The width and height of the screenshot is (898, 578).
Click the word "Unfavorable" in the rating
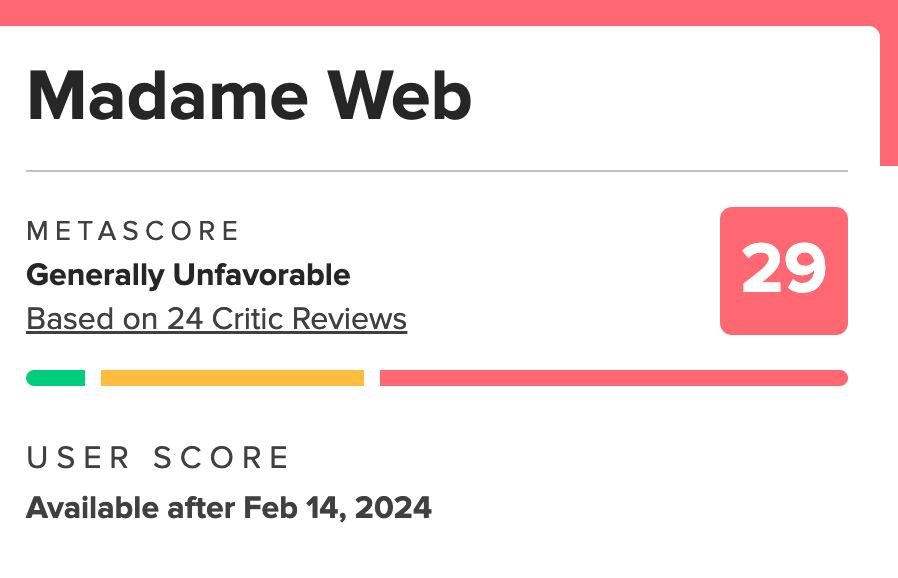262,274
